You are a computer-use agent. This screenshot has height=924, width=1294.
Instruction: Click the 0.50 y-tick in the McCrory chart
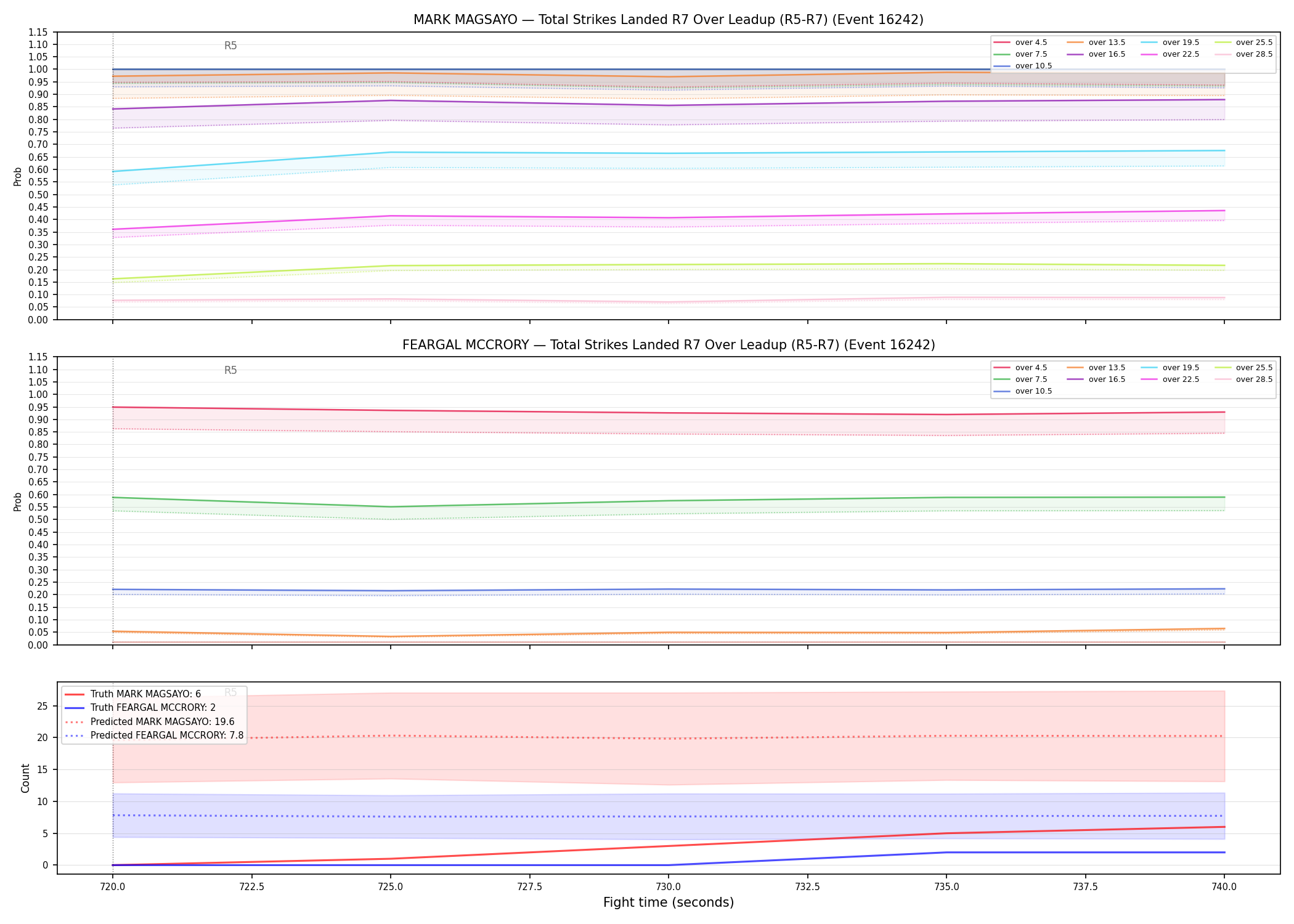(38, 519)
